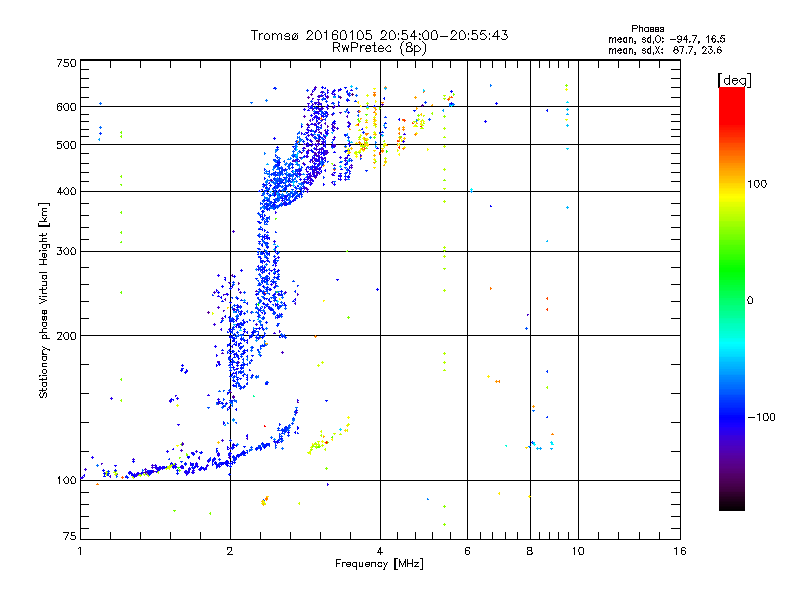Screen dimensions: 800x600
Task: Click colorbar tick label '-100'
Action: 762,417
